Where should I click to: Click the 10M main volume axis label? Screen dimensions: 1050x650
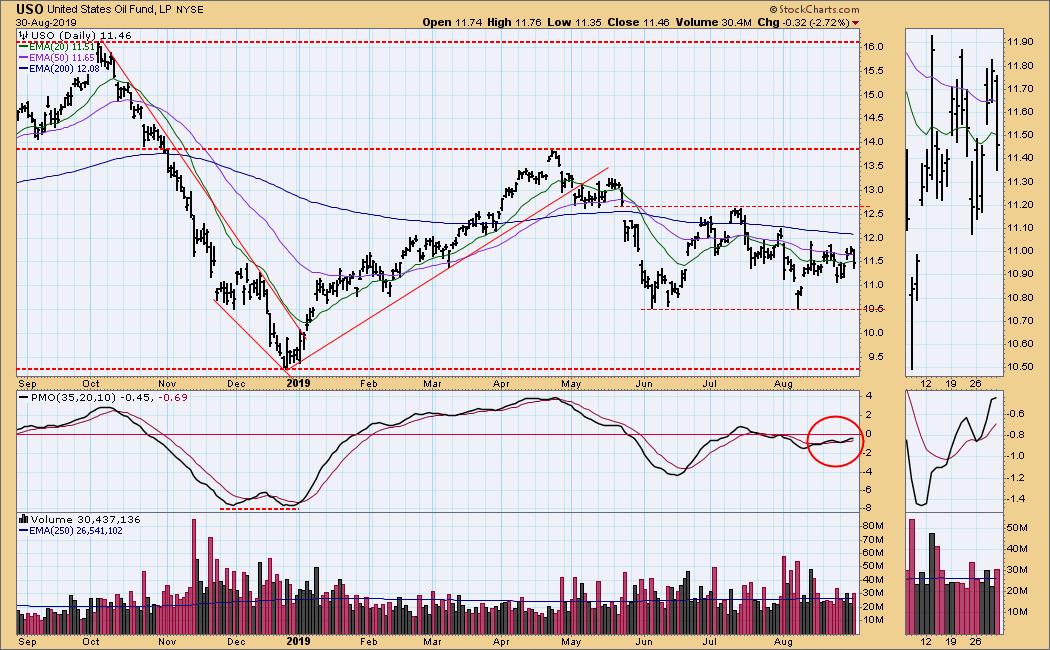coord(873,619)
